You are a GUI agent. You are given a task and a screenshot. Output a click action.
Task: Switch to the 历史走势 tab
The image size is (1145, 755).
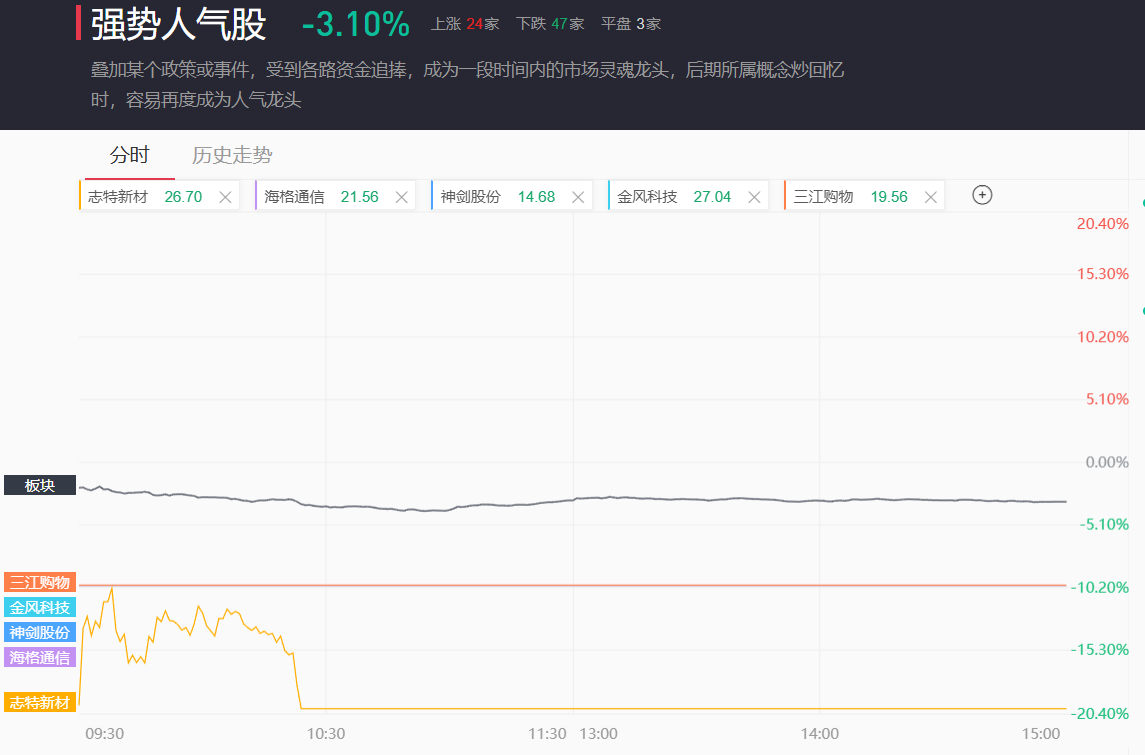point(232,155)
